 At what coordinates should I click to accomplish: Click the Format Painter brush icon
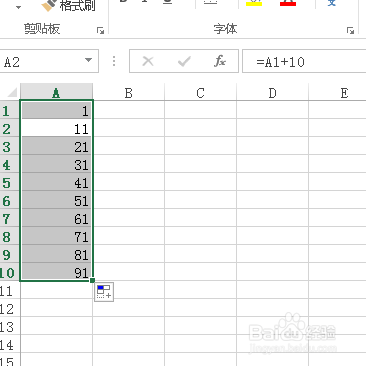pyautogui.click(x=49, y=5)
